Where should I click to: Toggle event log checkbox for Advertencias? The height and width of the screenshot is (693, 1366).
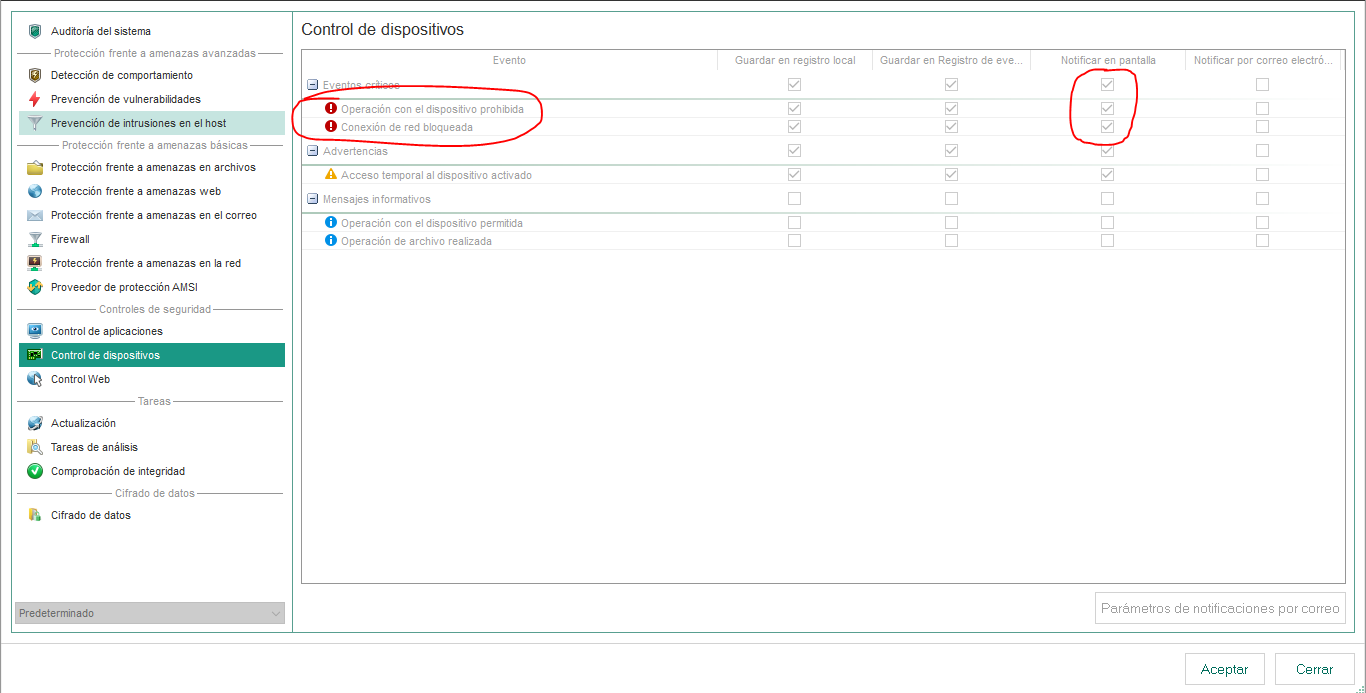click(951, 151)
